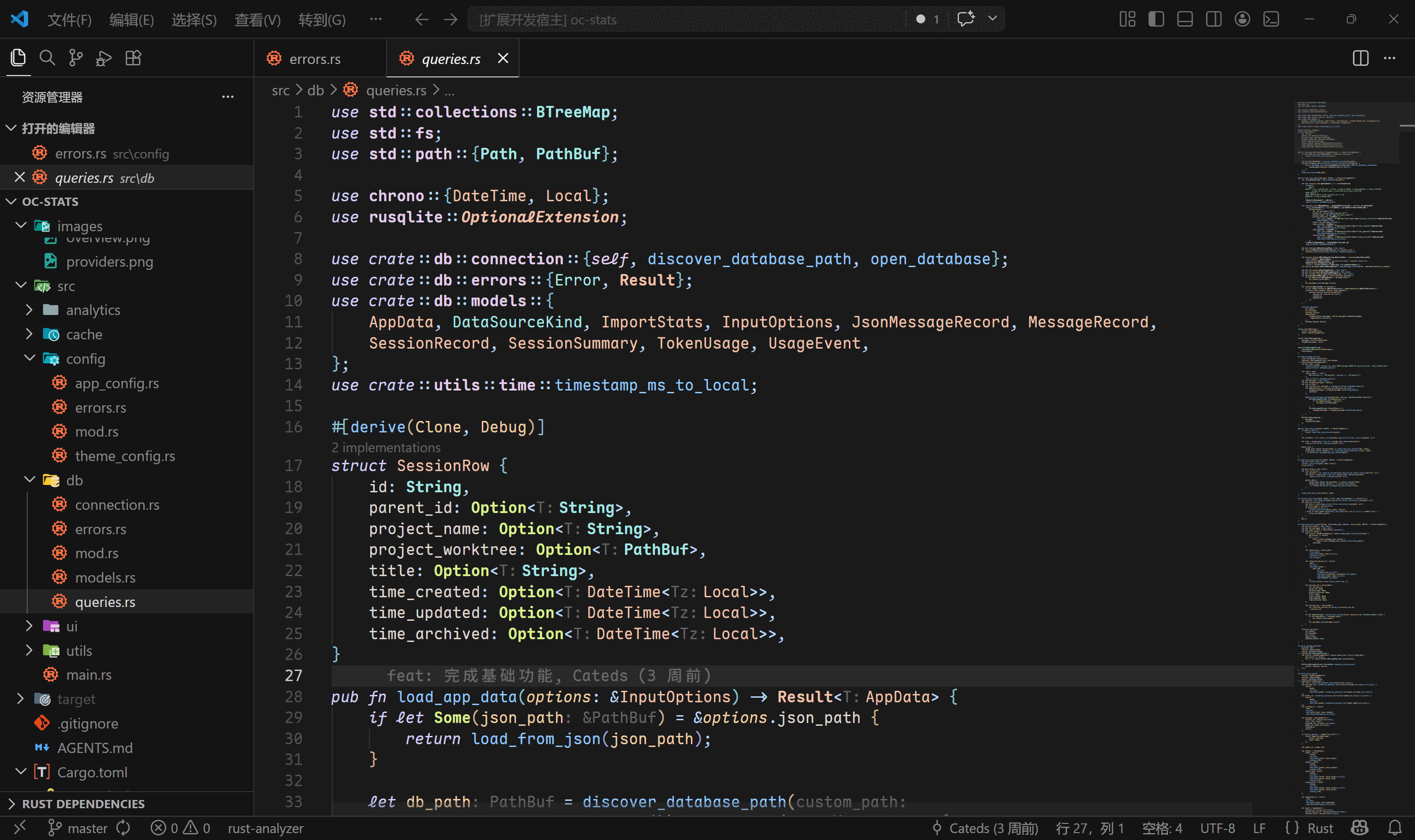This screenshot has height=840, width=1415.
Task: Click the rust-analyzer status item
Action: click(265, 828)
